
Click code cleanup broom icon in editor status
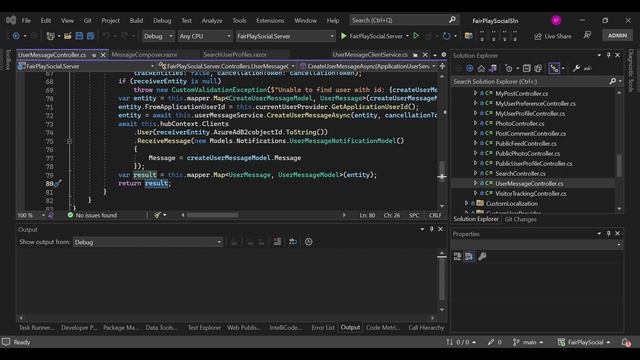[158, 215]
